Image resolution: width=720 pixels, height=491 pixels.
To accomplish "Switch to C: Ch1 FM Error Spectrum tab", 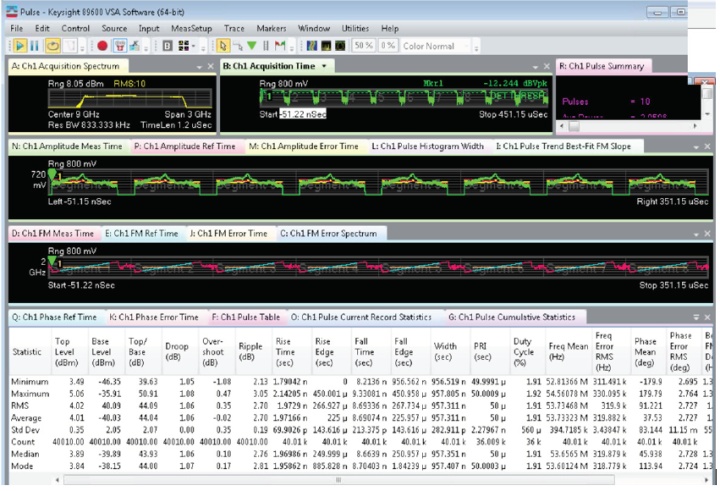I will pyautogui.click(x=329, y=233).
